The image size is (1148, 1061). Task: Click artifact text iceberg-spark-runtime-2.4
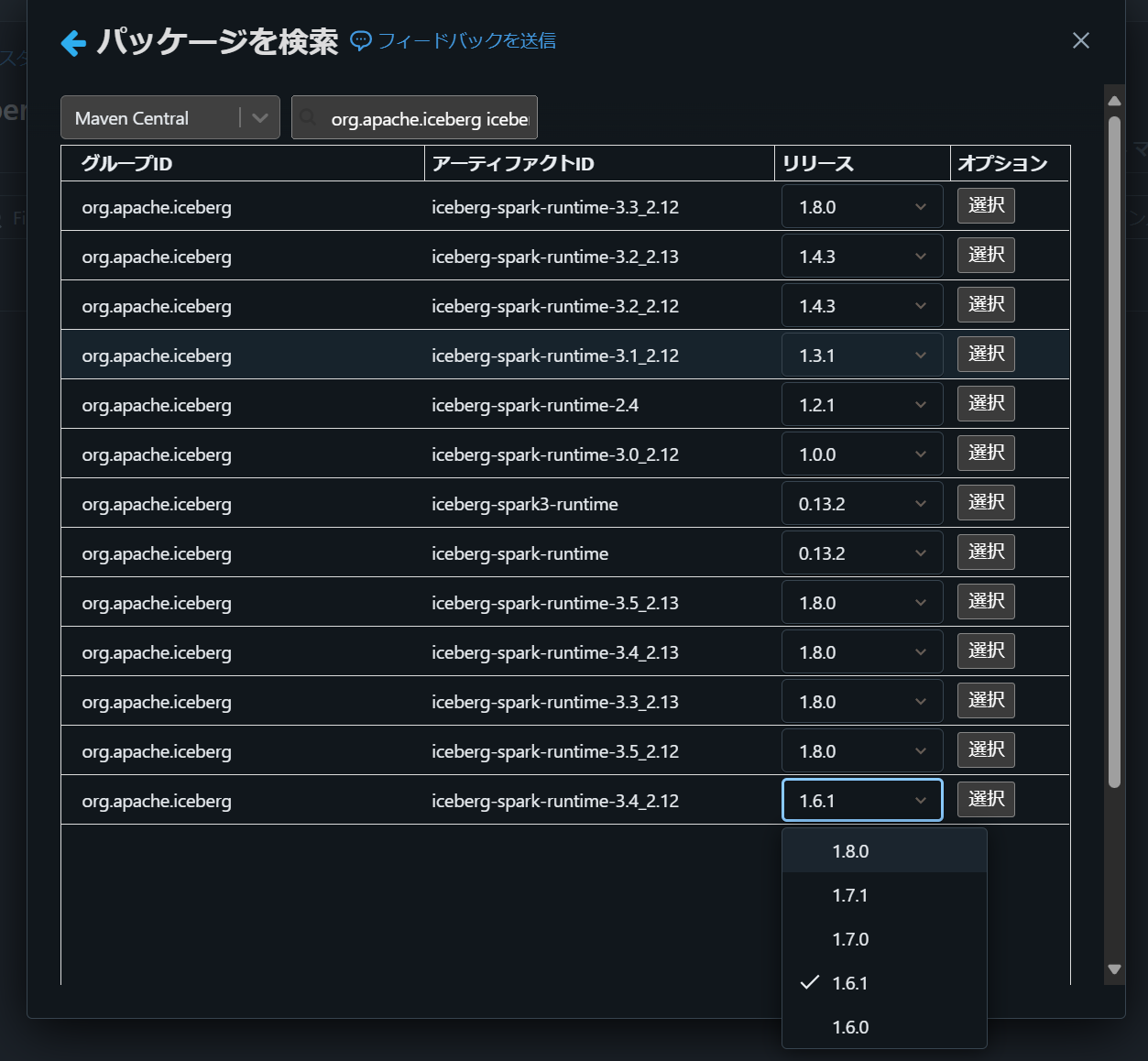[535, 405]
